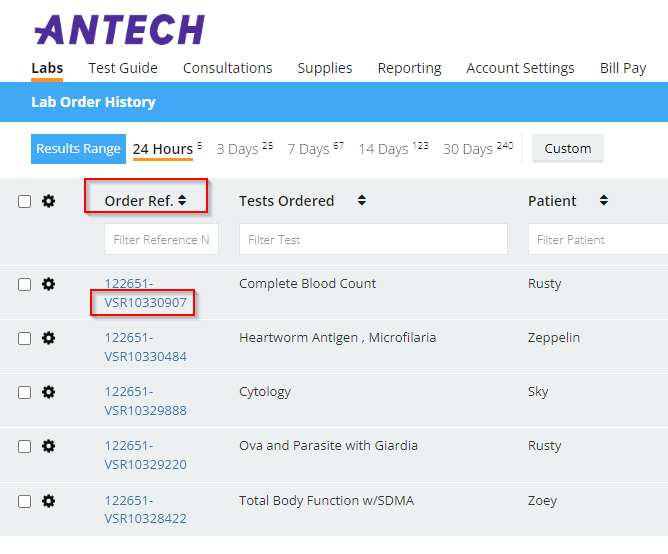Sort the Patient column
This screenshot has width=668, height=554.
point(604,201)
